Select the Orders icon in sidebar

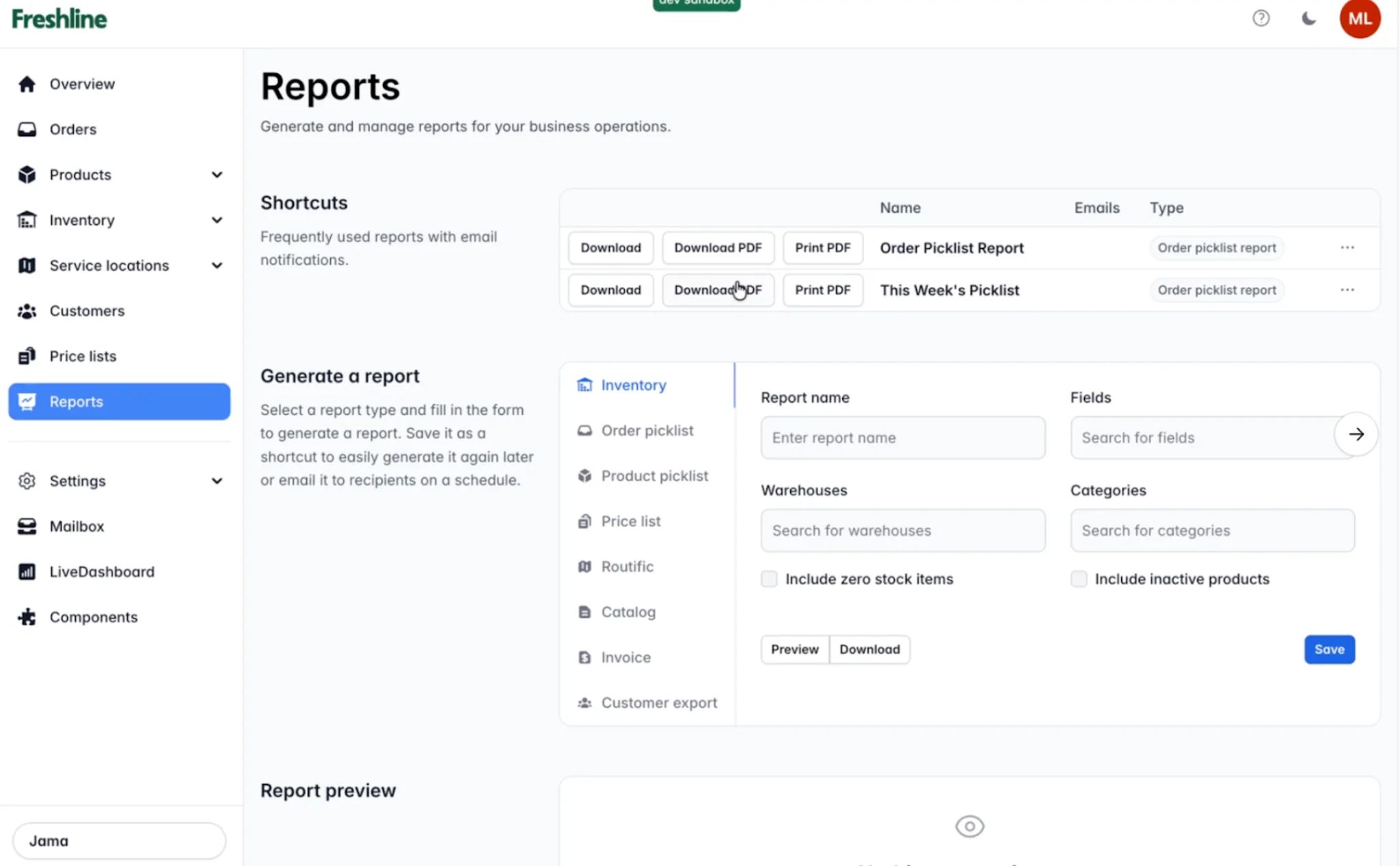(x=27, y=129)
